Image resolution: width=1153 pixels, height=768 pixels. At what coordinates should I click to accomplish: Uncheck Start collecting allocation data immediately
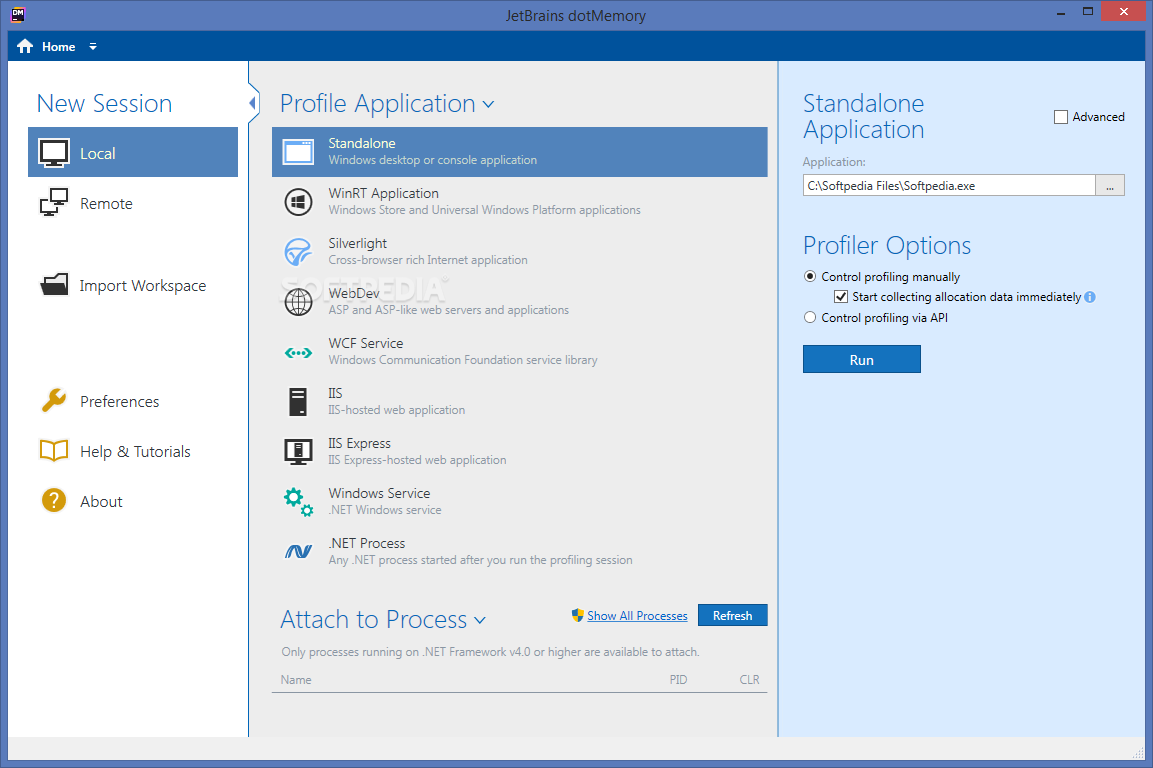pos(841,297)
